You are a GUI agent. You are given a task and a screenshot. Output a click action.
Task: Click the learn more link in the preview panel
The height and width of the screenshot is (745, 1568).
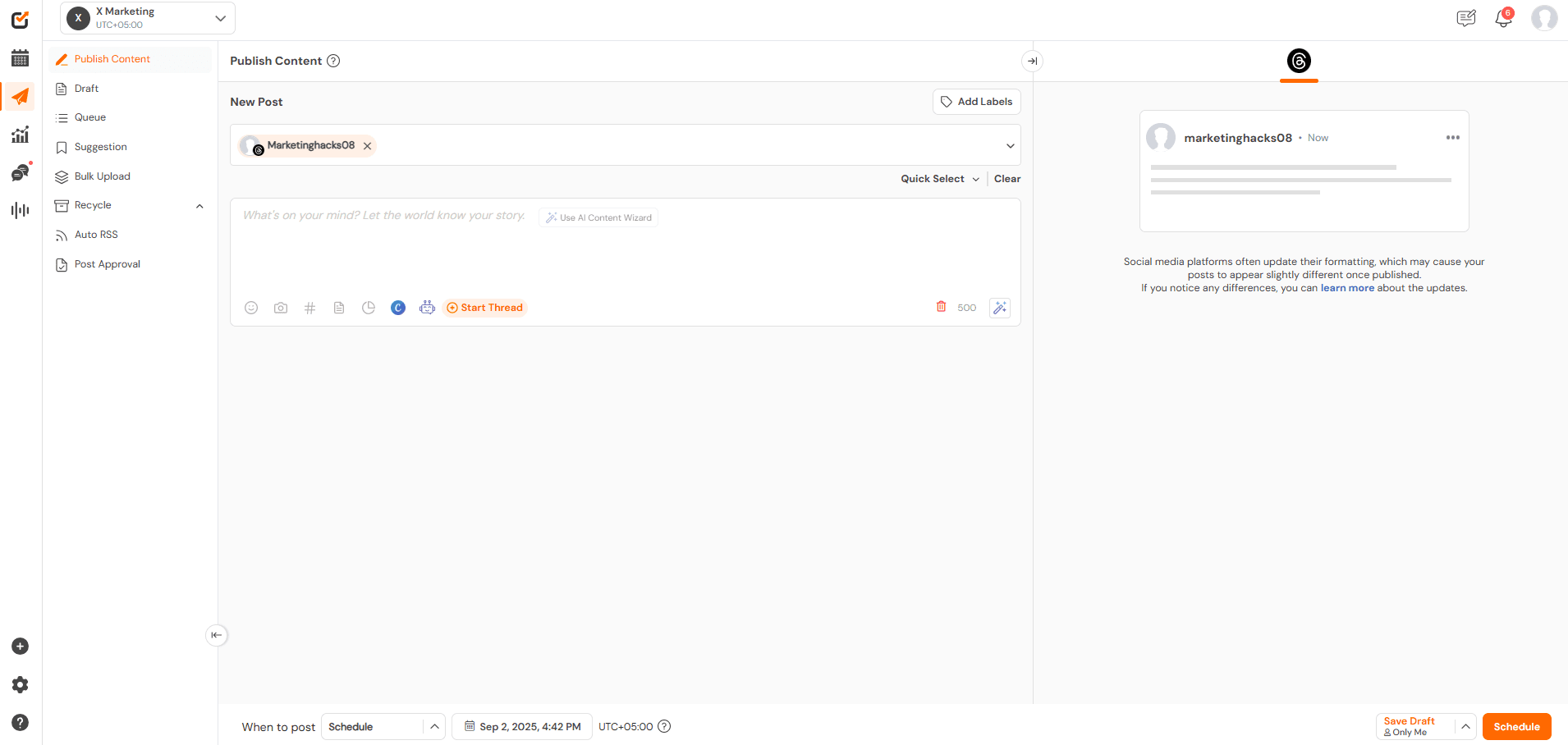pyautogui.click(x=1347, y=287)
